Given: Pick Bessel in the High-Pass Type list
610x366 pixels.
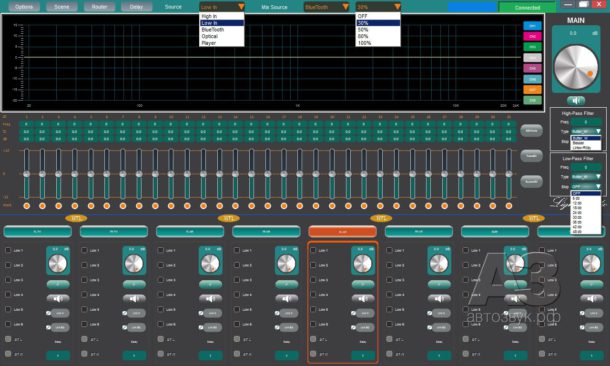Looking at the screenshot, I should coord(586,143).
